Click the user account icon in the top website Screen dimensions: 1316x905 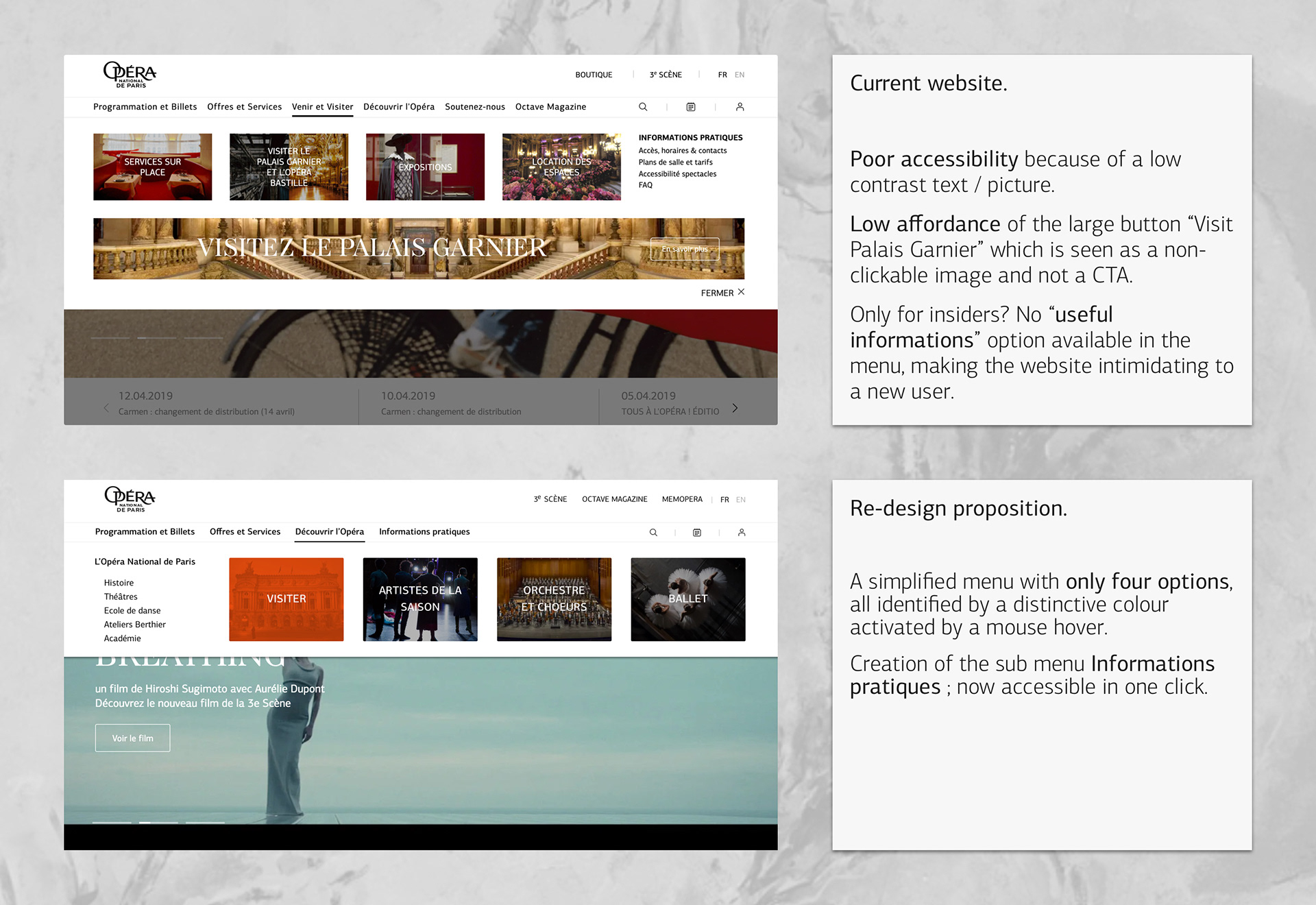[x=740, y=107]
